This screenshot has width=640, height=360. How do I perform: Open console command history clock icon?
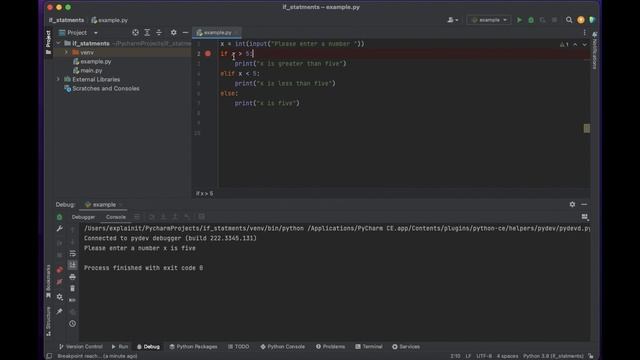pyautogui.click(x=72, y=324)
